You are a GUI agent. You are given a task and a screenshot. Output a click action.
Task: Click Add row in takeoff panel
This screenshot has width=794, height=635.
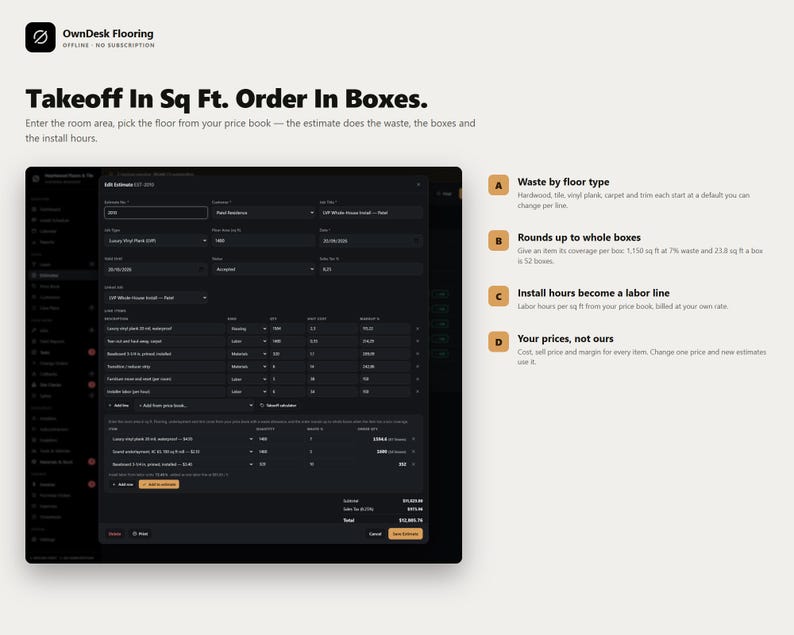click(123, 485)
